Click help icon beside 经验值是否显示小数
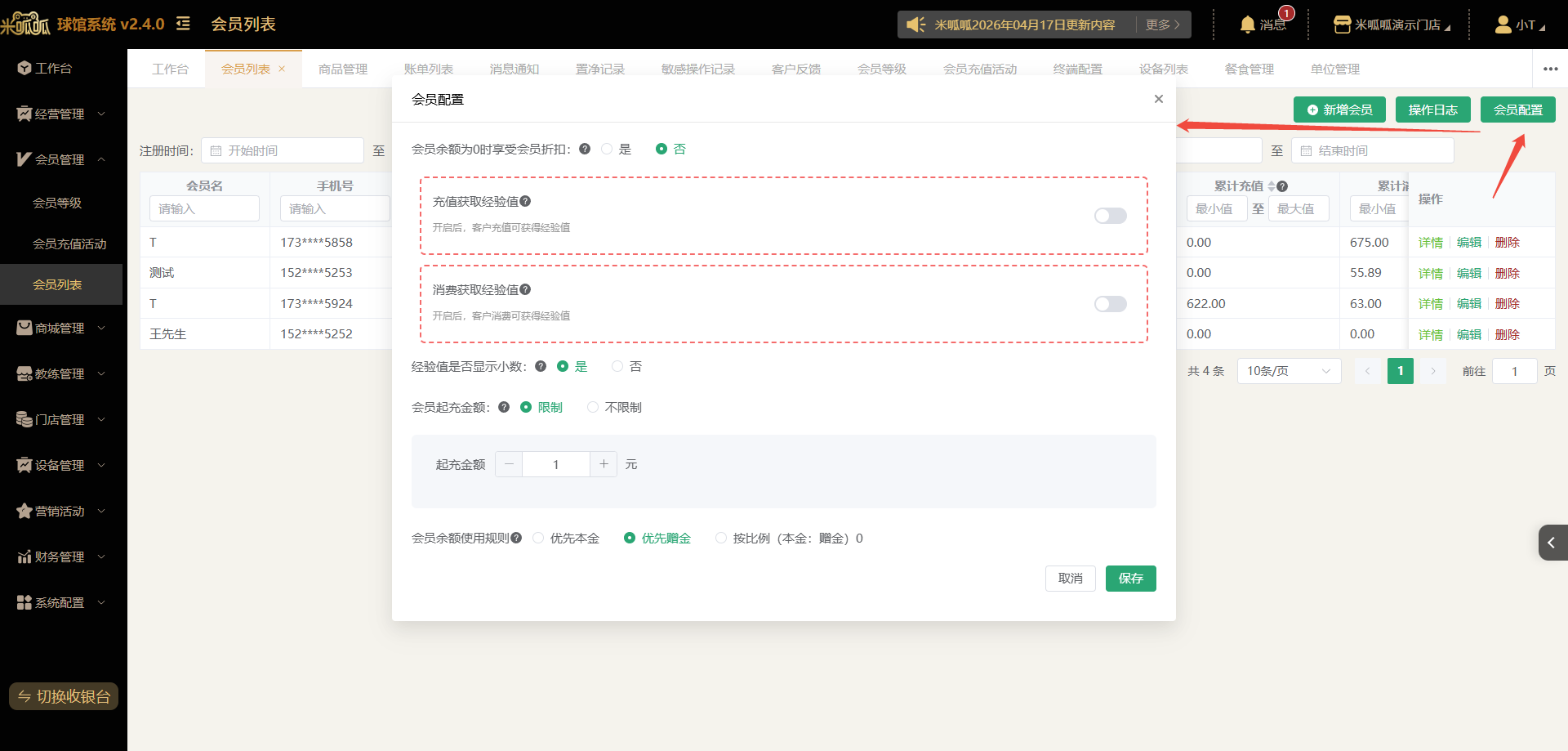 pos(541,366)
